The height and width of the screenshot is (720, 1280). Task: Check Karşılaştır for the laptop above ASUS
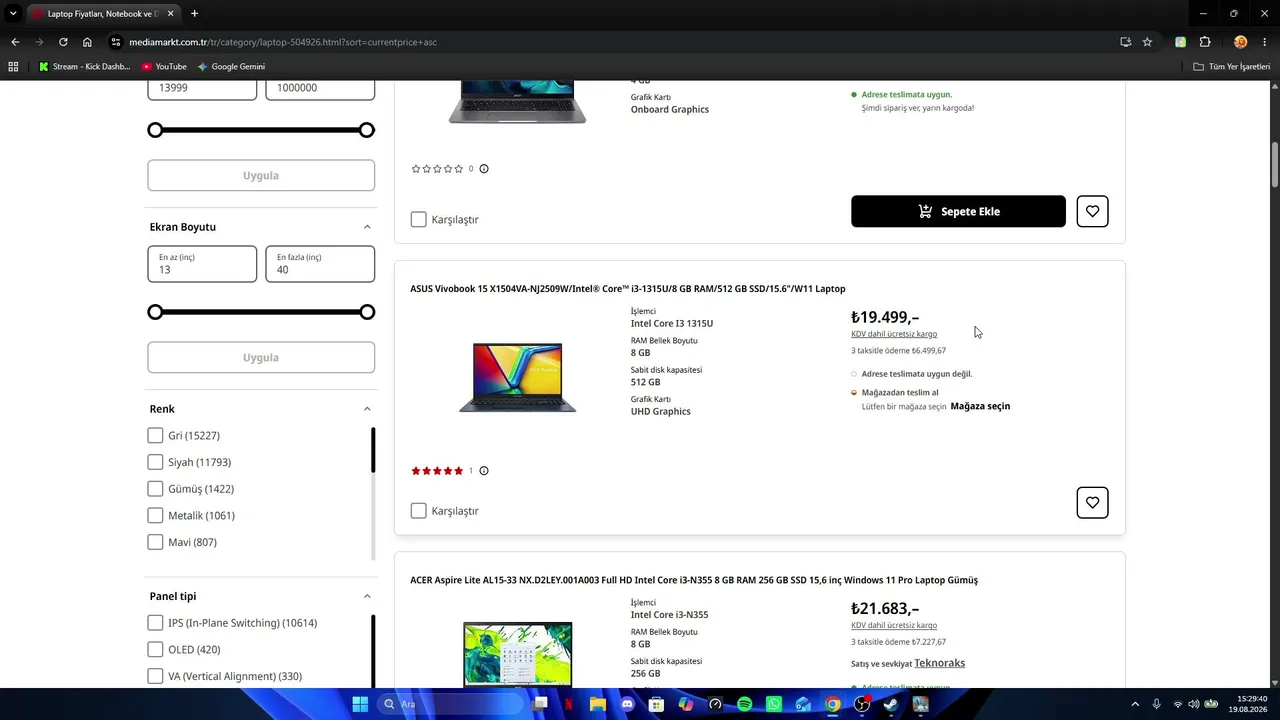coord(419,219)
